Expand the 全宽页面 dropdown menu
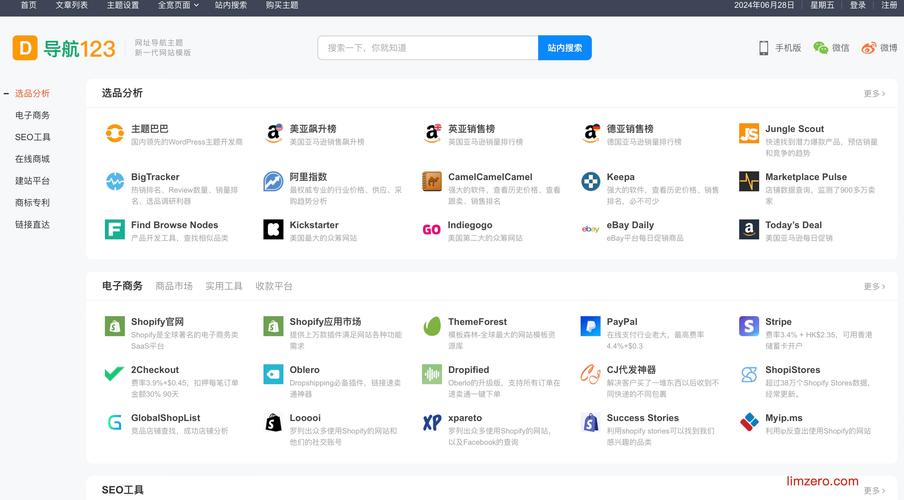The image size is (904, 500). (178, 5)
